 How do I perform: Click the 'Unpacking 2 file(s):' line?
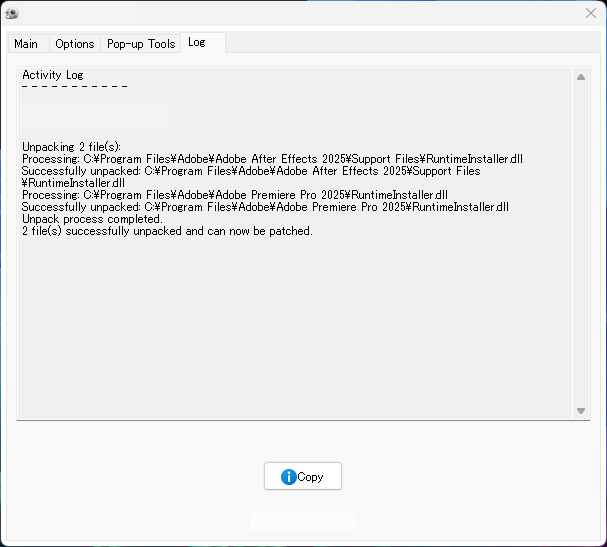pos(71,147)
